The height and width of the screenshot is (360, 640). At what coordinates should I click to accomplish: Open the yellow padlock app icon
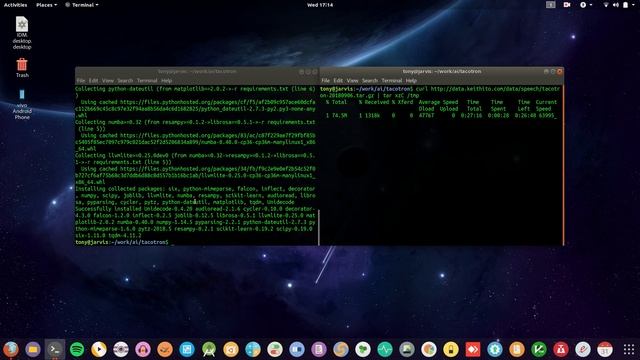(x=451, y=349)
